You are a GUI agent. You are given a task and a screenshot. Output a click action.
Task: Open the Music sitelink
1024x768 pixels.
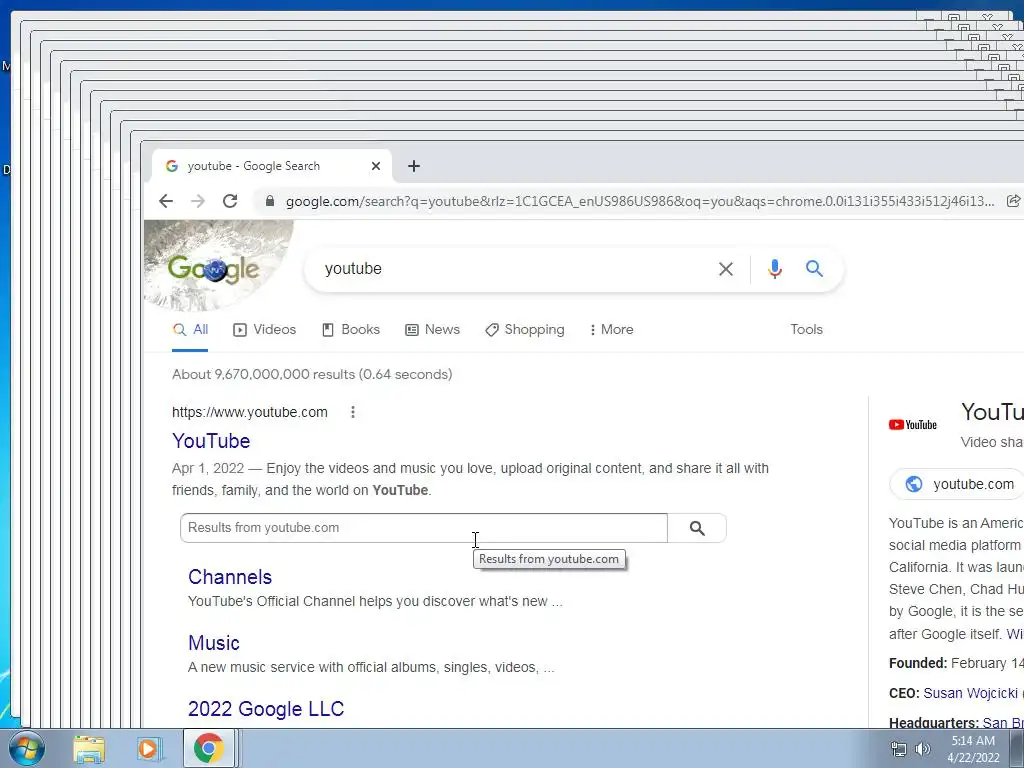click(x=214, y=643)
